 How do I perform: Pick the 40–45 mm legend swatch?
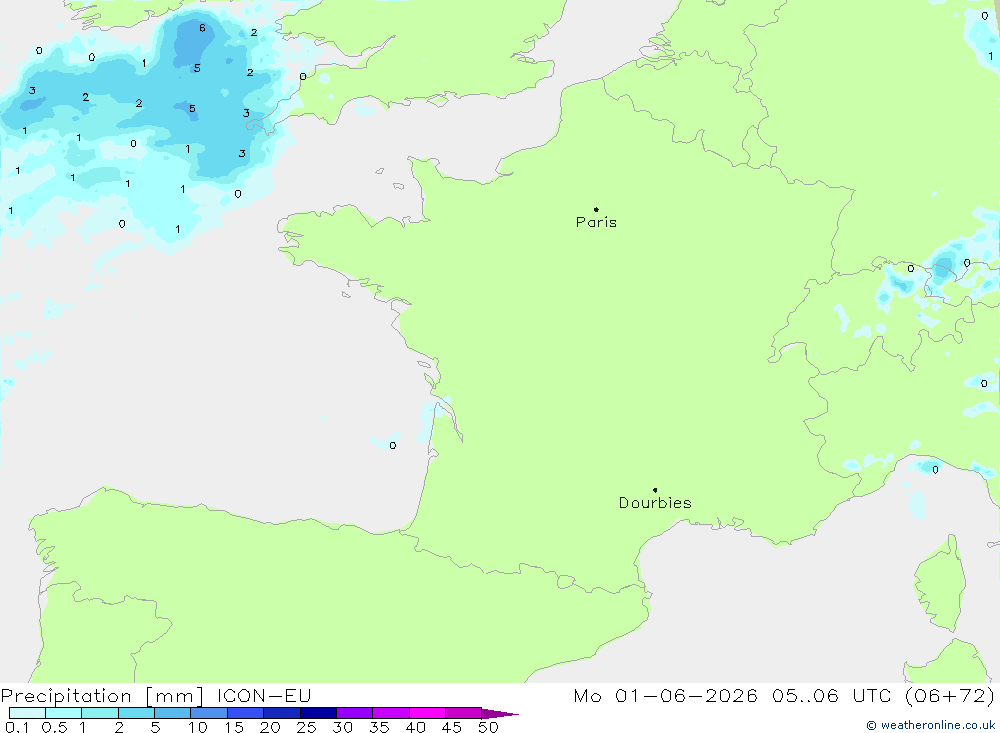[x=427, y=713]
